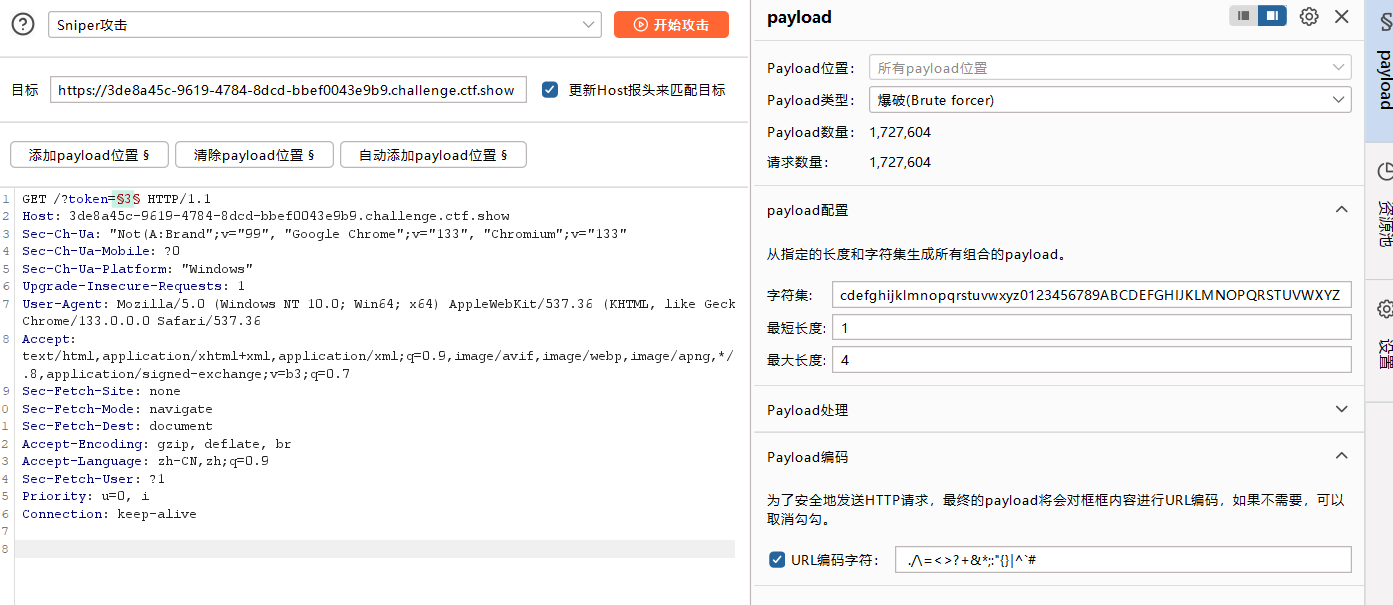Click the Priority: u=0, i line
1393x605 pixels.
(x=85, y=496)
